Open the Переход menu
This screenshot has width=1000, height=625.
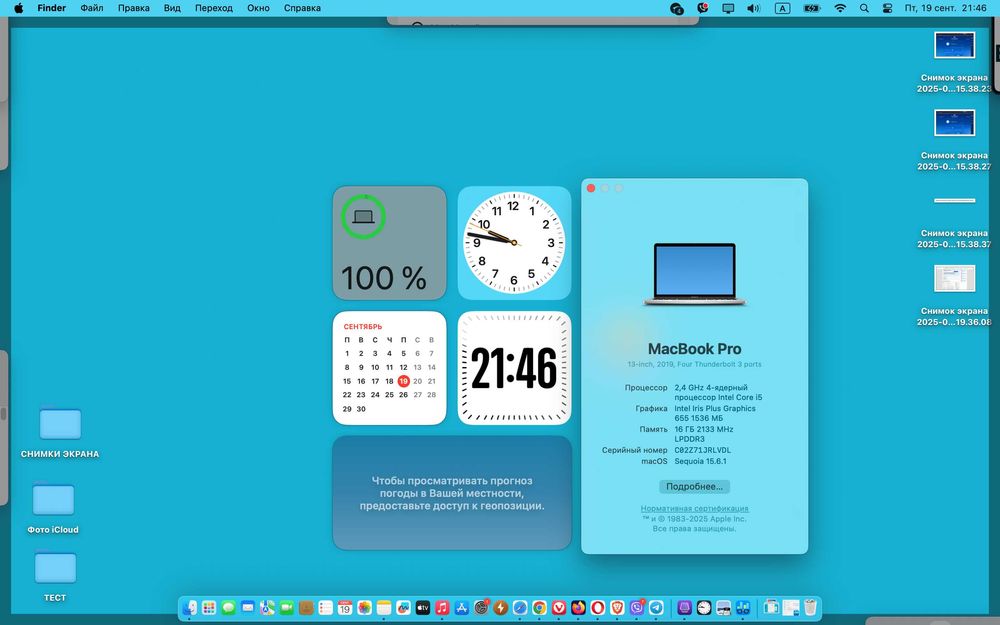pos(214,8)
